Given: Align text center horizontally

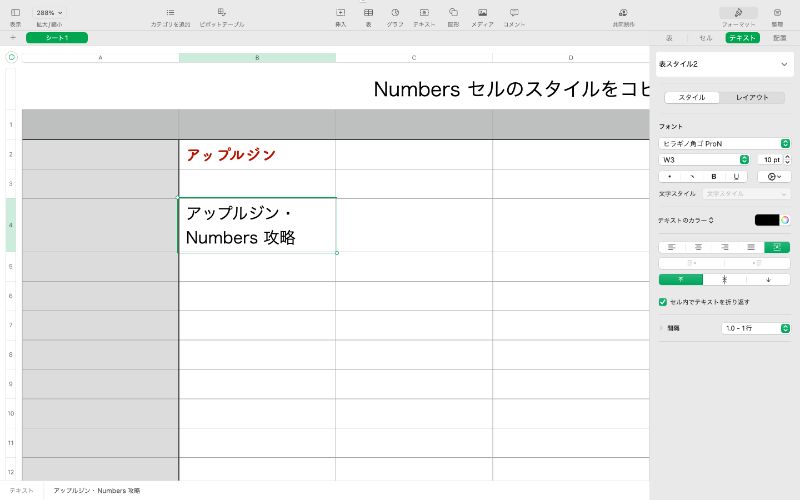Looking at the screenshot, I should 698,247.
